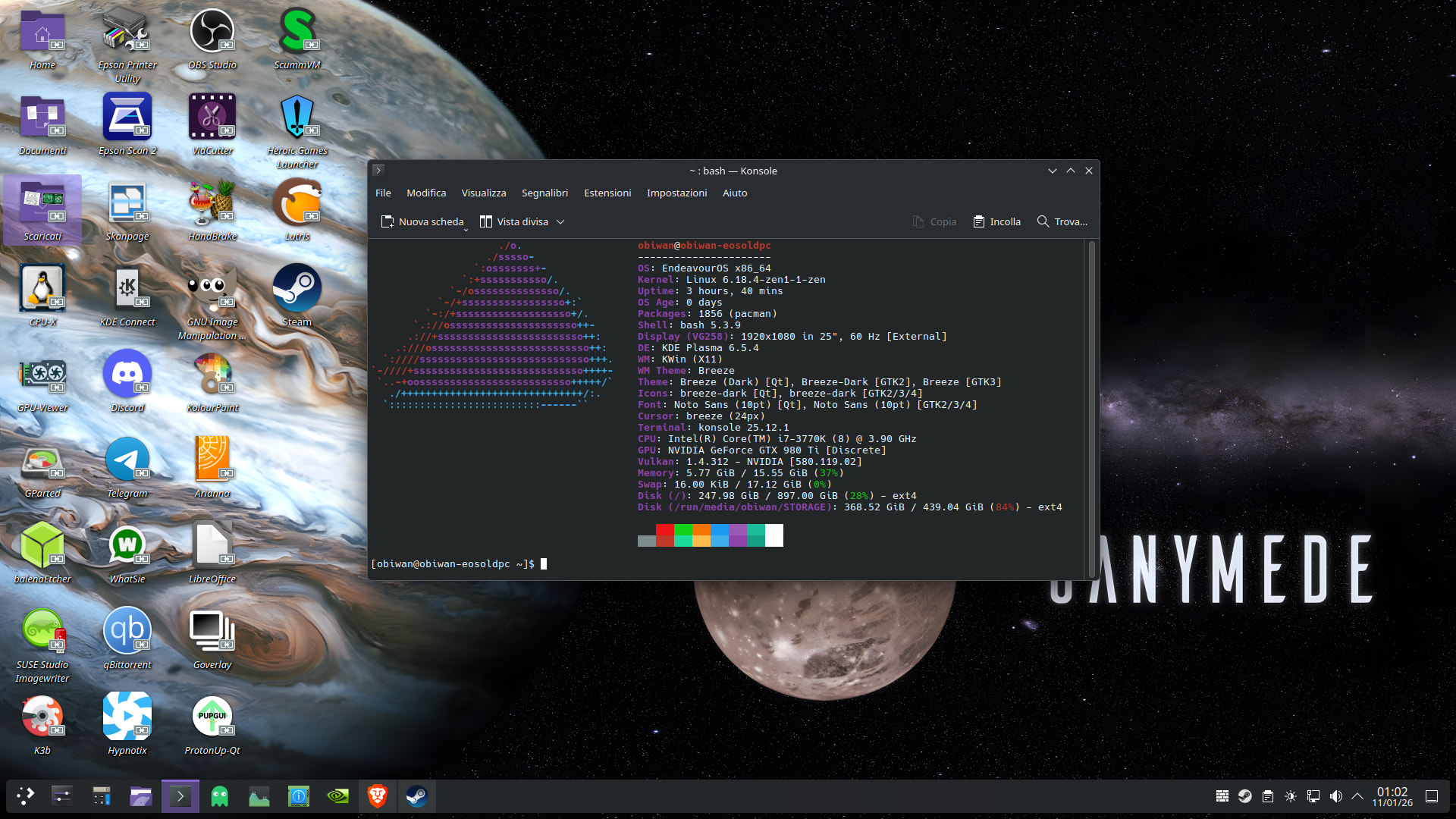The image size is (1456, 819).
Task: Expand the Nuova scheda dropdown arrow
Action: [x=466, y=228]
